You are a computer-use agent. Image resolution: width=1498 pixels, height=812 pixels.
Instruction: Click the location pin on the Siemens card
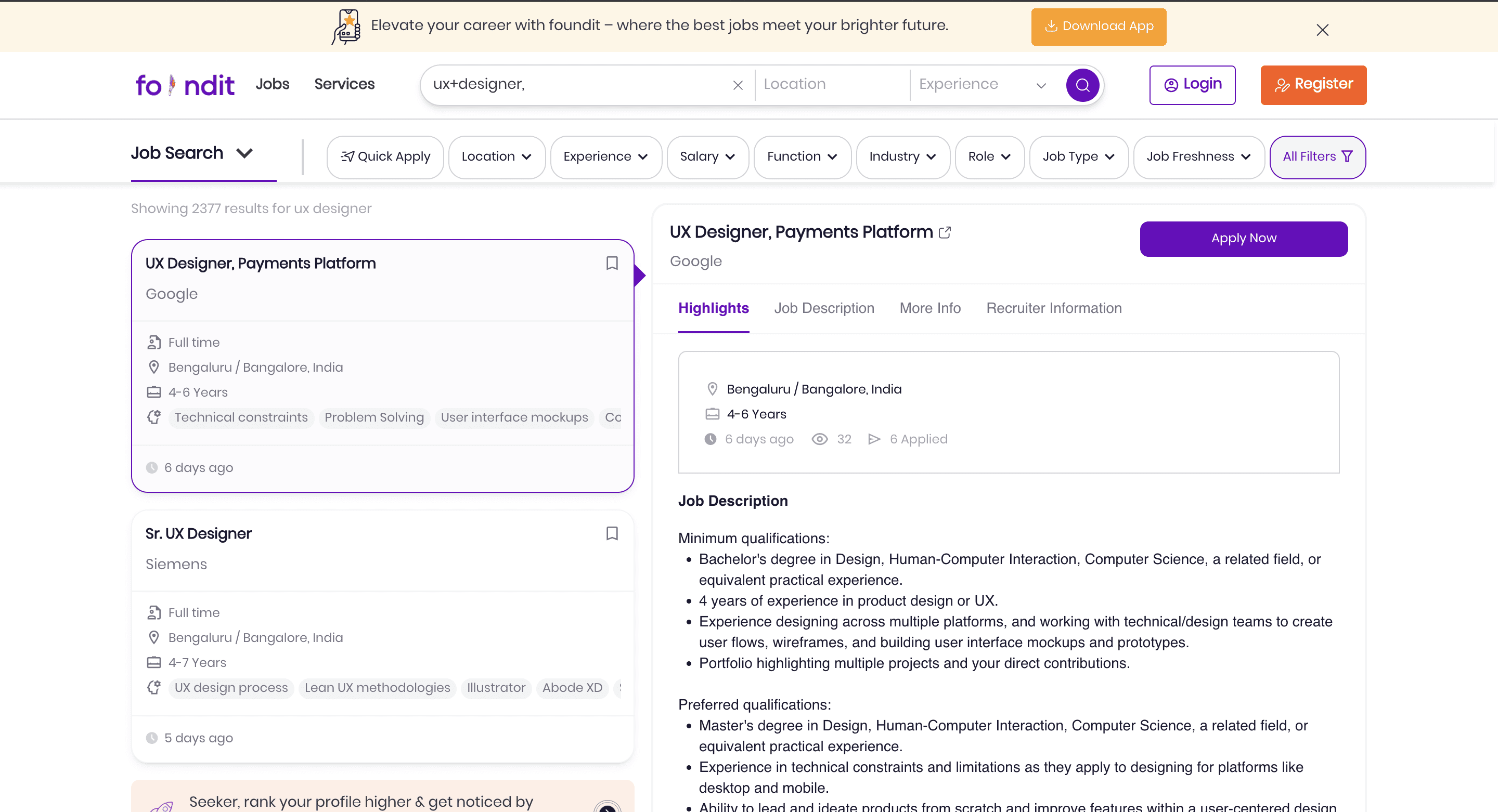tap(153, 638)
